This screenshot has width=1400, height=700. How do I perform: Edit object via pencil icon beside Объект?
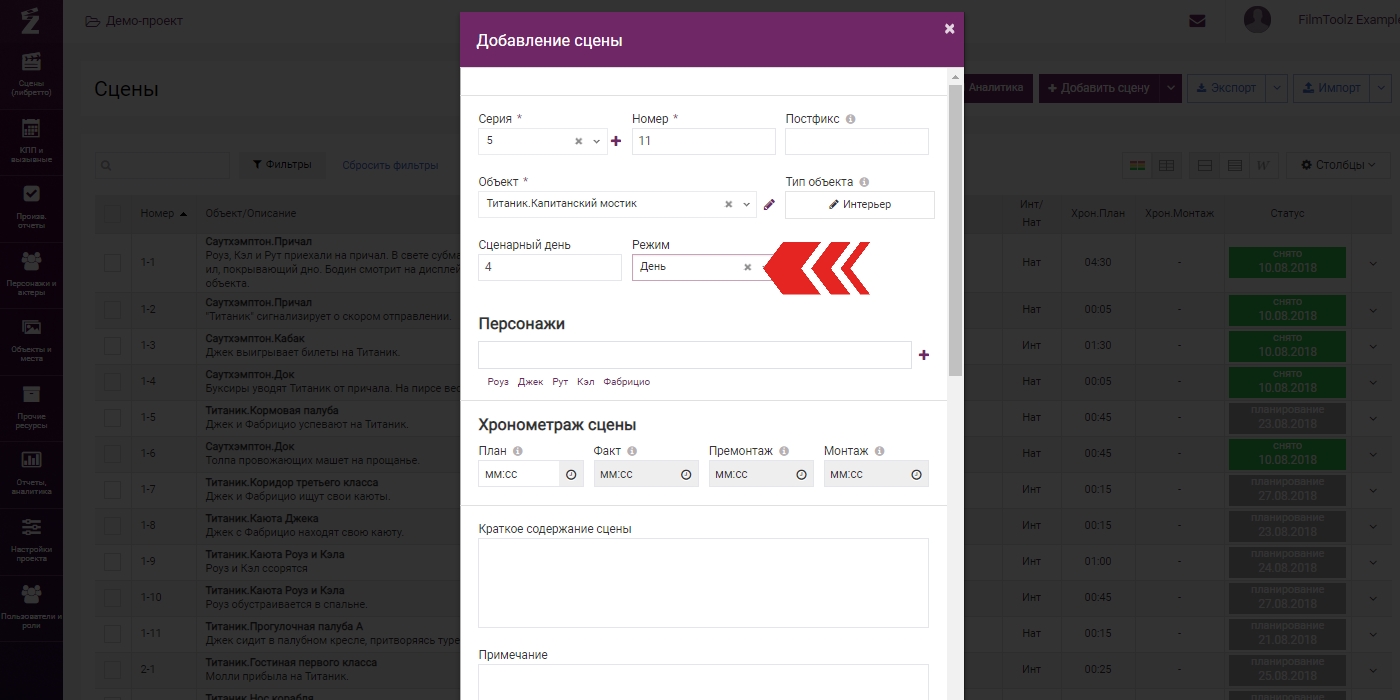(x=769, y=204)
